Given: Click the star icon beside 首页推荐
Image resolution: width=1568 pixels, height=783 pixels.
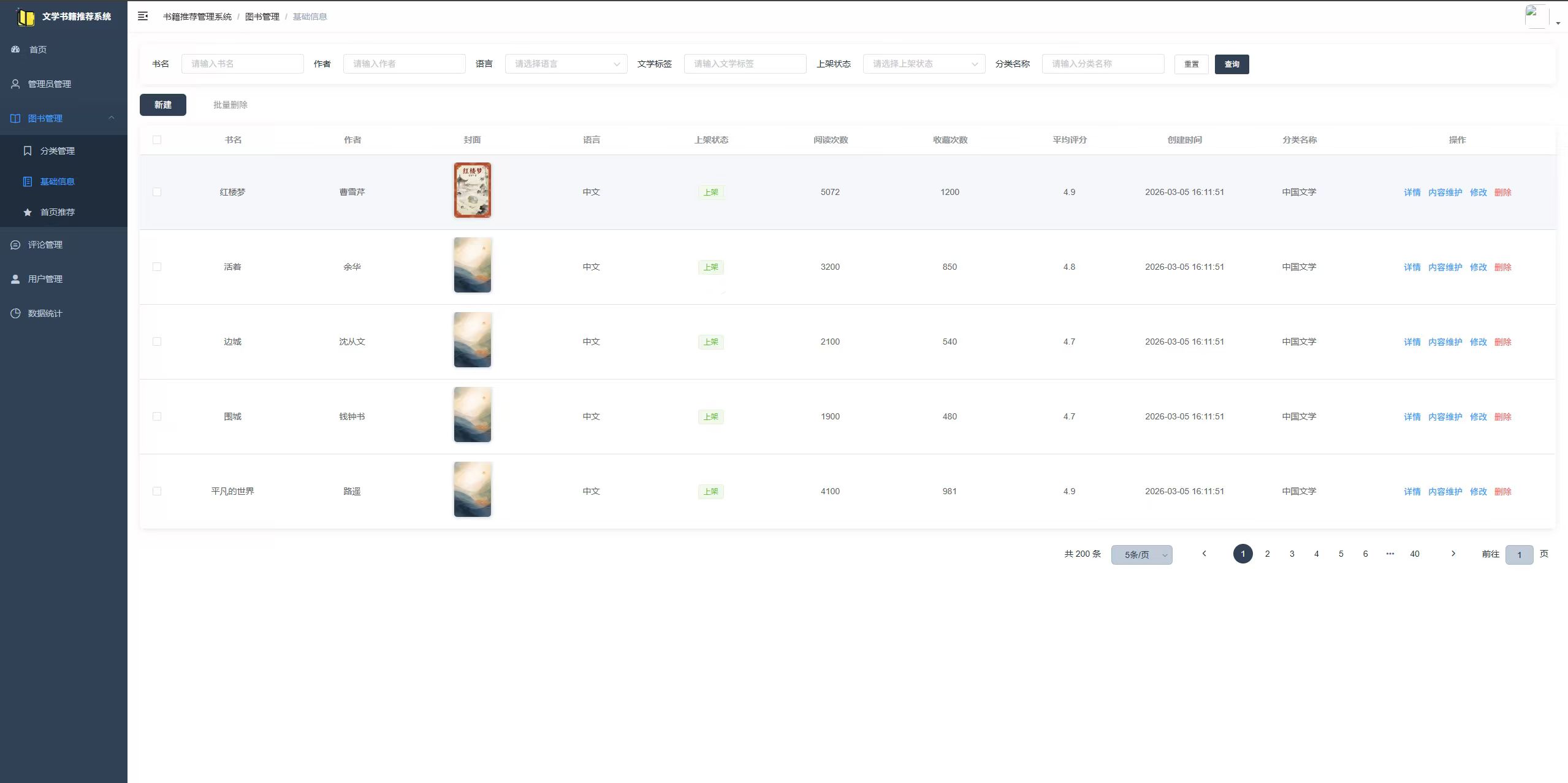Looking at the screenshot, I should click(x=28, y=212).
